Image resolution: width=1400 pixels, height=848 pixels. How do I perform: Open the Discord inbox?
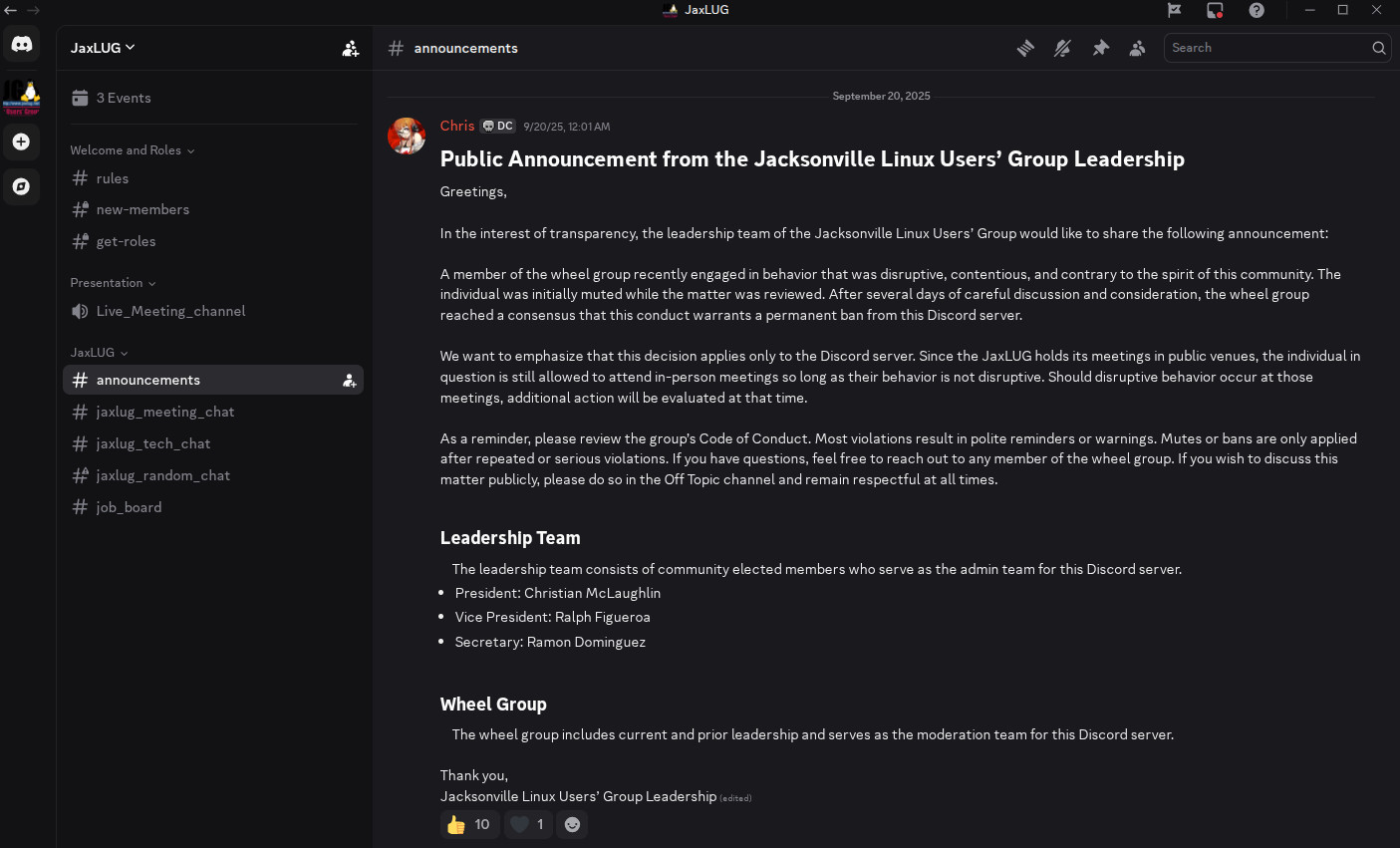[1215, 11]
